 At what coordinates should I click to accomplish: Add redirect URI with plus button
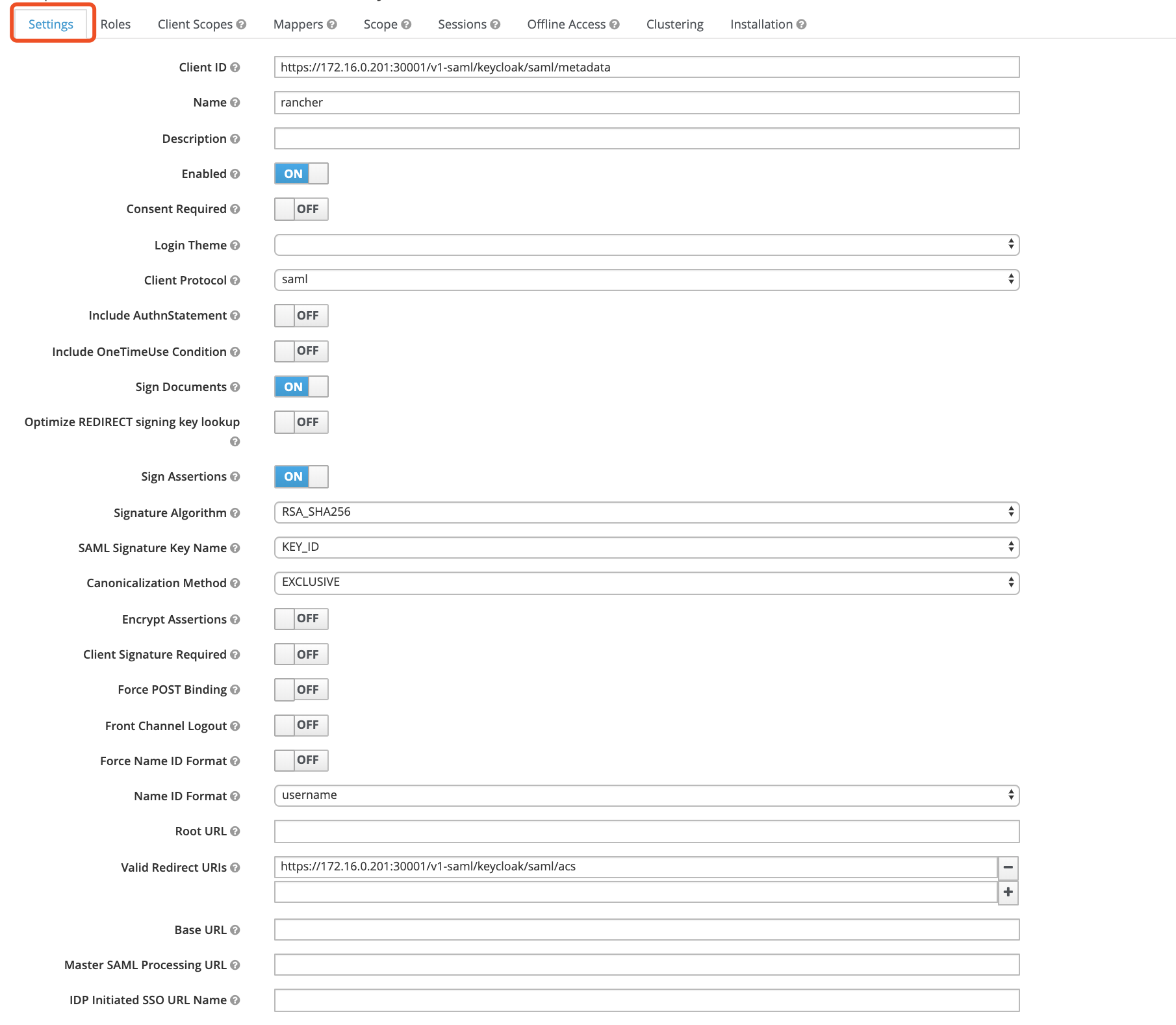1008,892
